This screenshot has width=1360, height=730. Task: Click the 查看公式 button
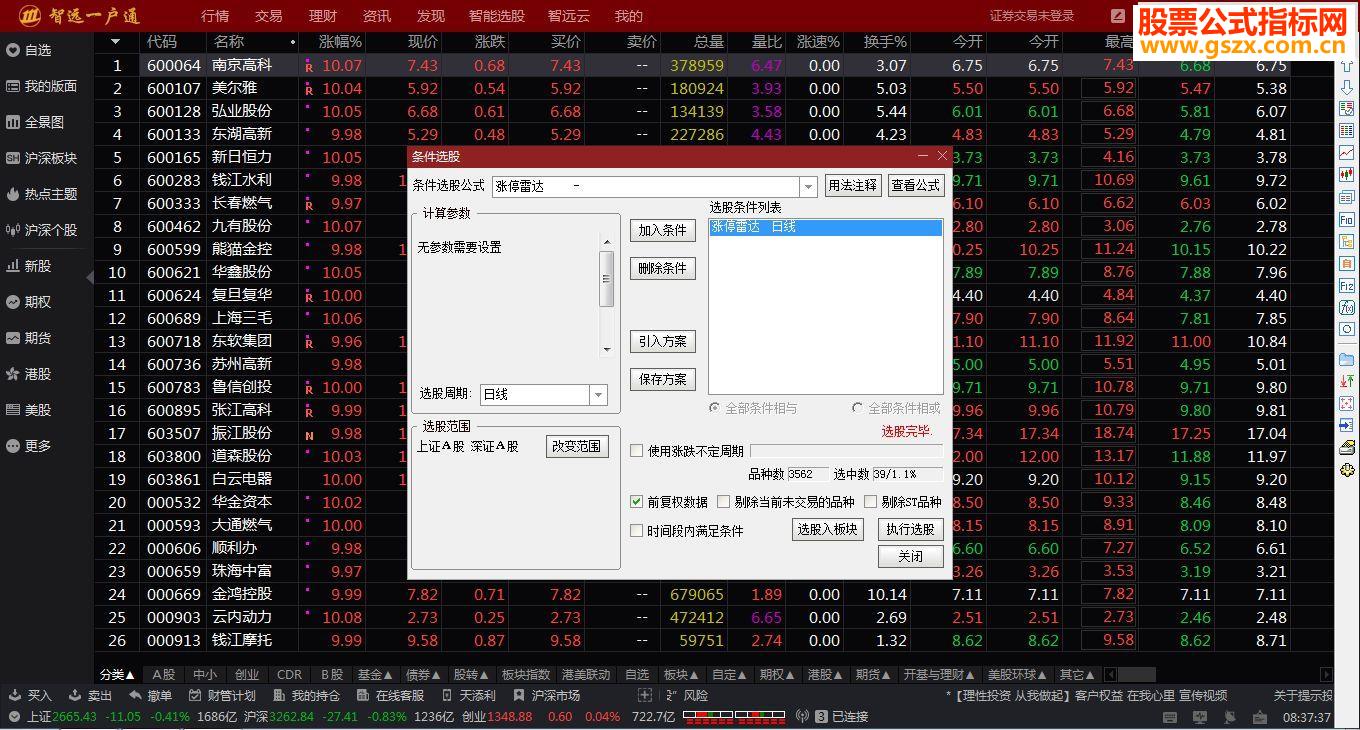click(x=916, y=186)
